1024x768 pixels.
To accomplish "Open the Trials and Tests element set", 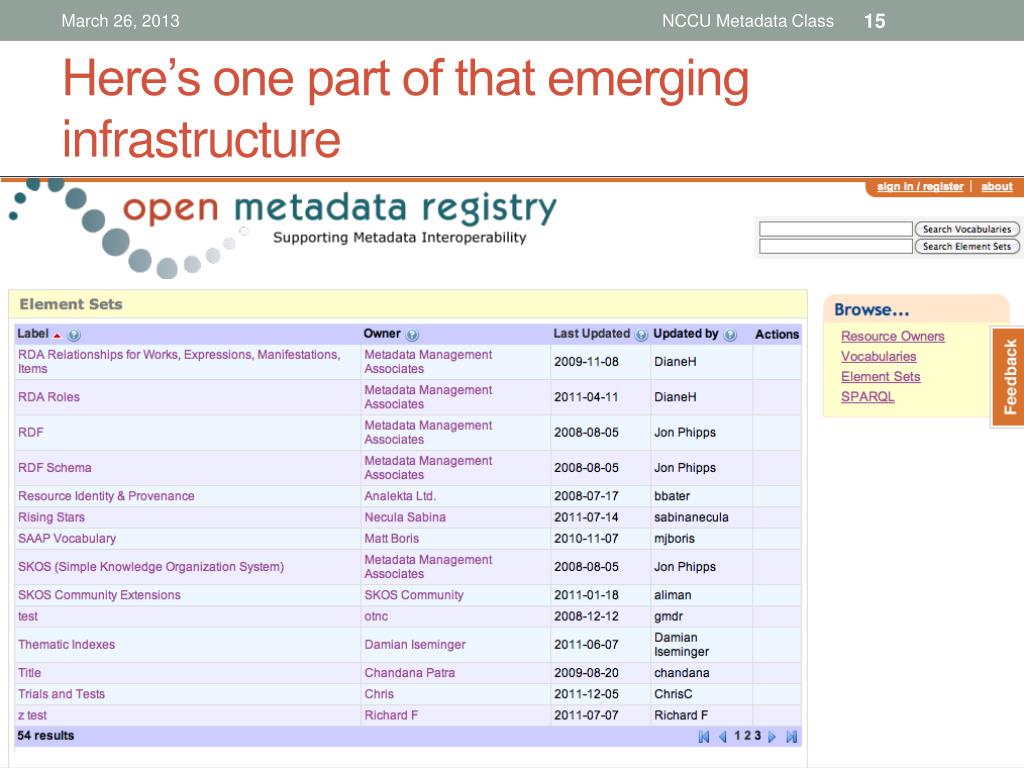I will [x=61, y=694].
